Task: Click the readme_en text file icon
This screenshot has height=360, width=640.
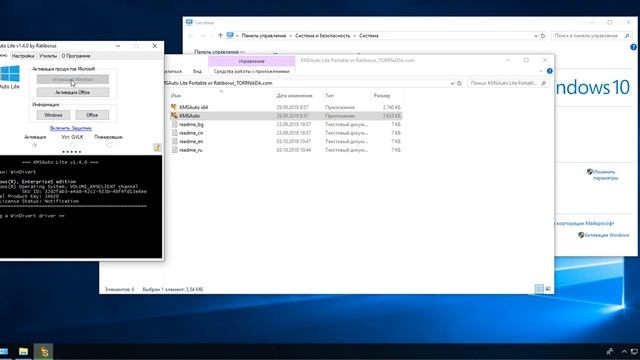Action: coord(175,141)
